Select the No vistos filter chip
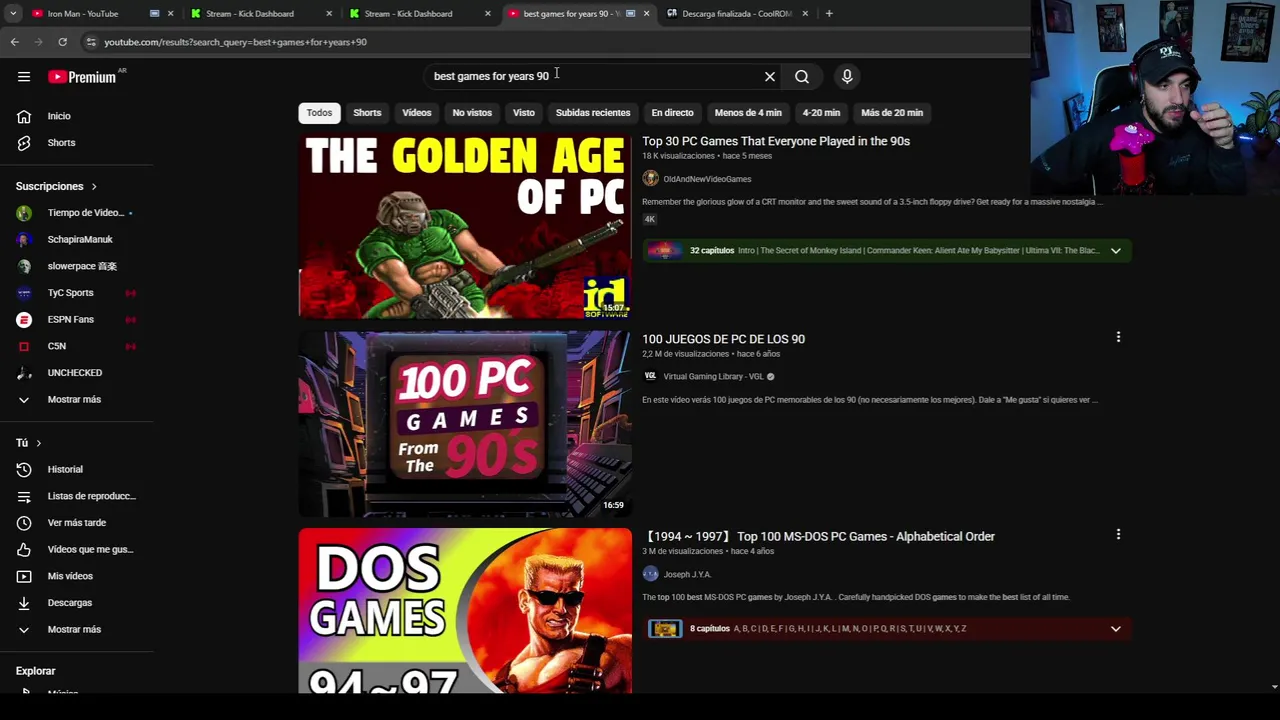This screenshot has width=1280, height=720. click(x=472, y=113)
